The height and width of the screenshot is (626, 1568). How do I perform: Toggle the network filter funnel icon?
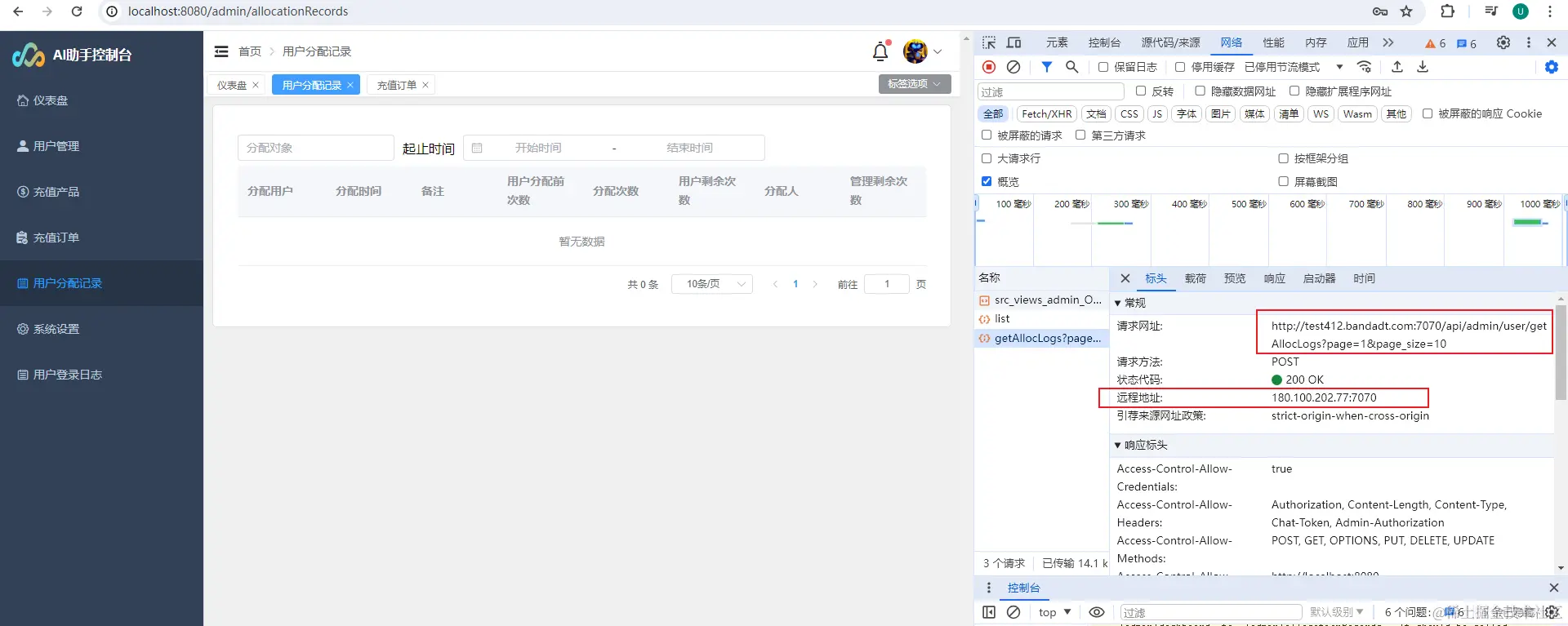(1046, 67)
